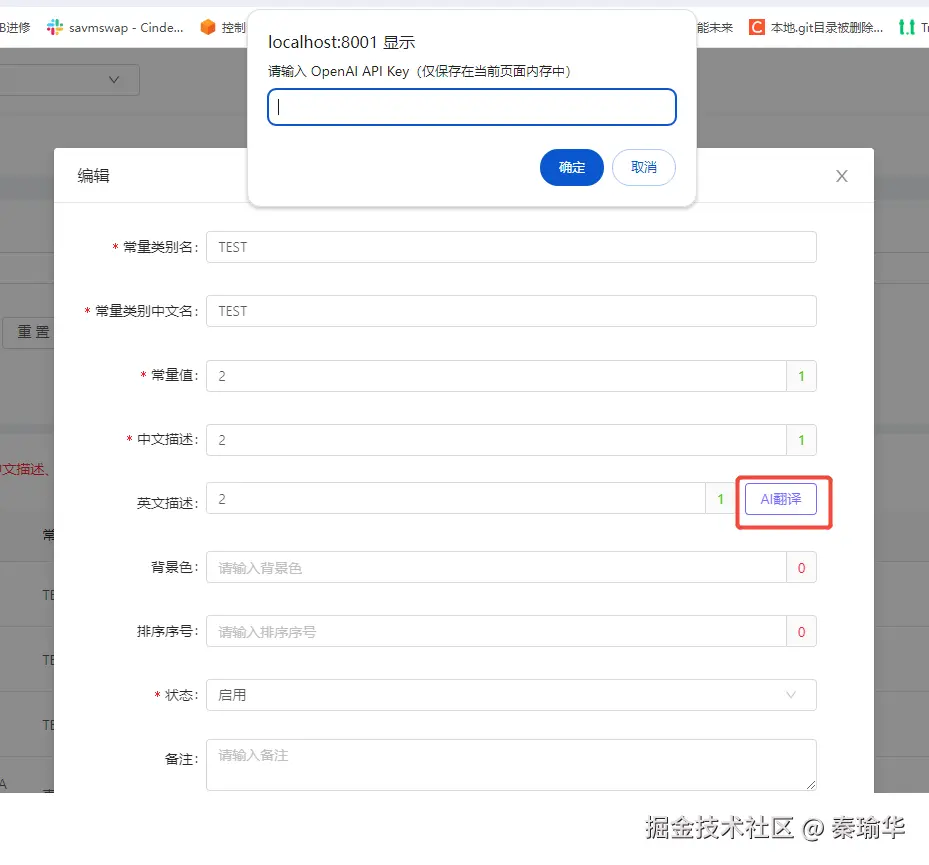
Task: Click the 常量类别名 field containing TEST
Action: click(x=511, y=247)
